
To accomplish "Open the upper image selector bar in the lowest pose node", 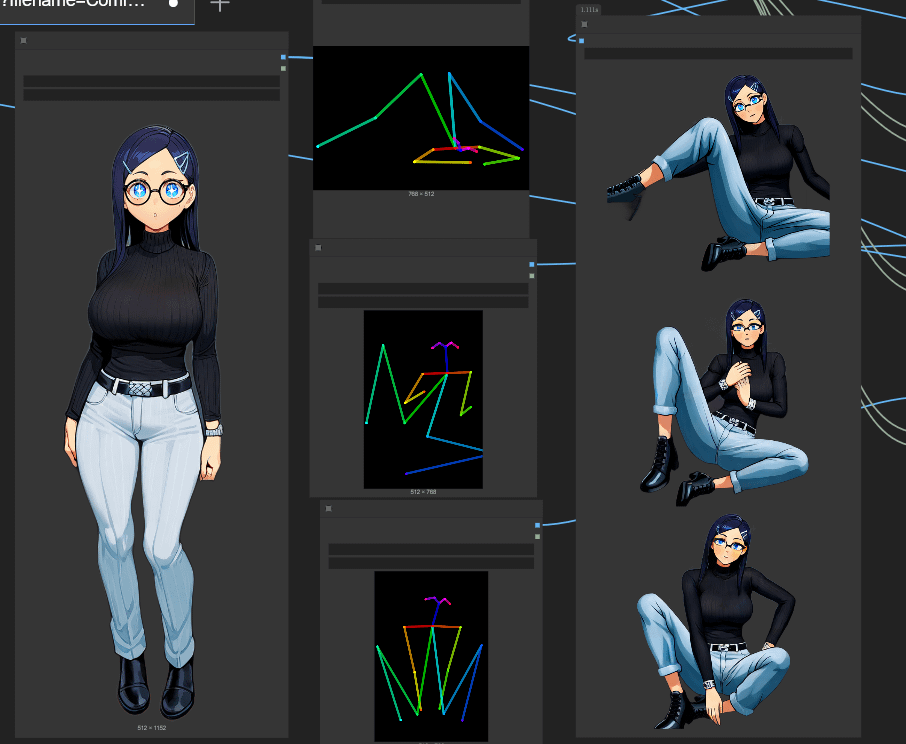I will coord(431,549).
